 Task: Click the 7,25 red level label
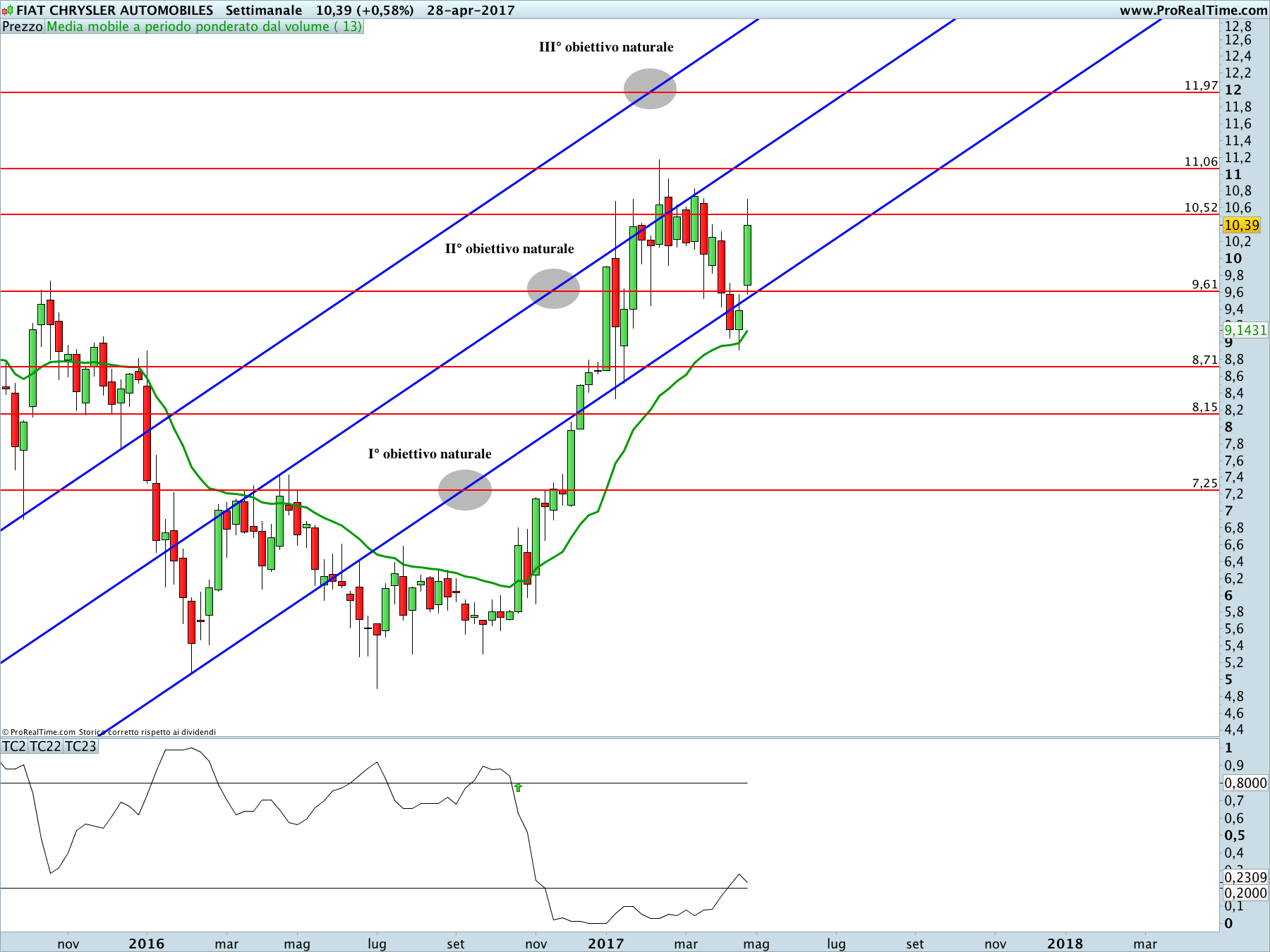1205,484
